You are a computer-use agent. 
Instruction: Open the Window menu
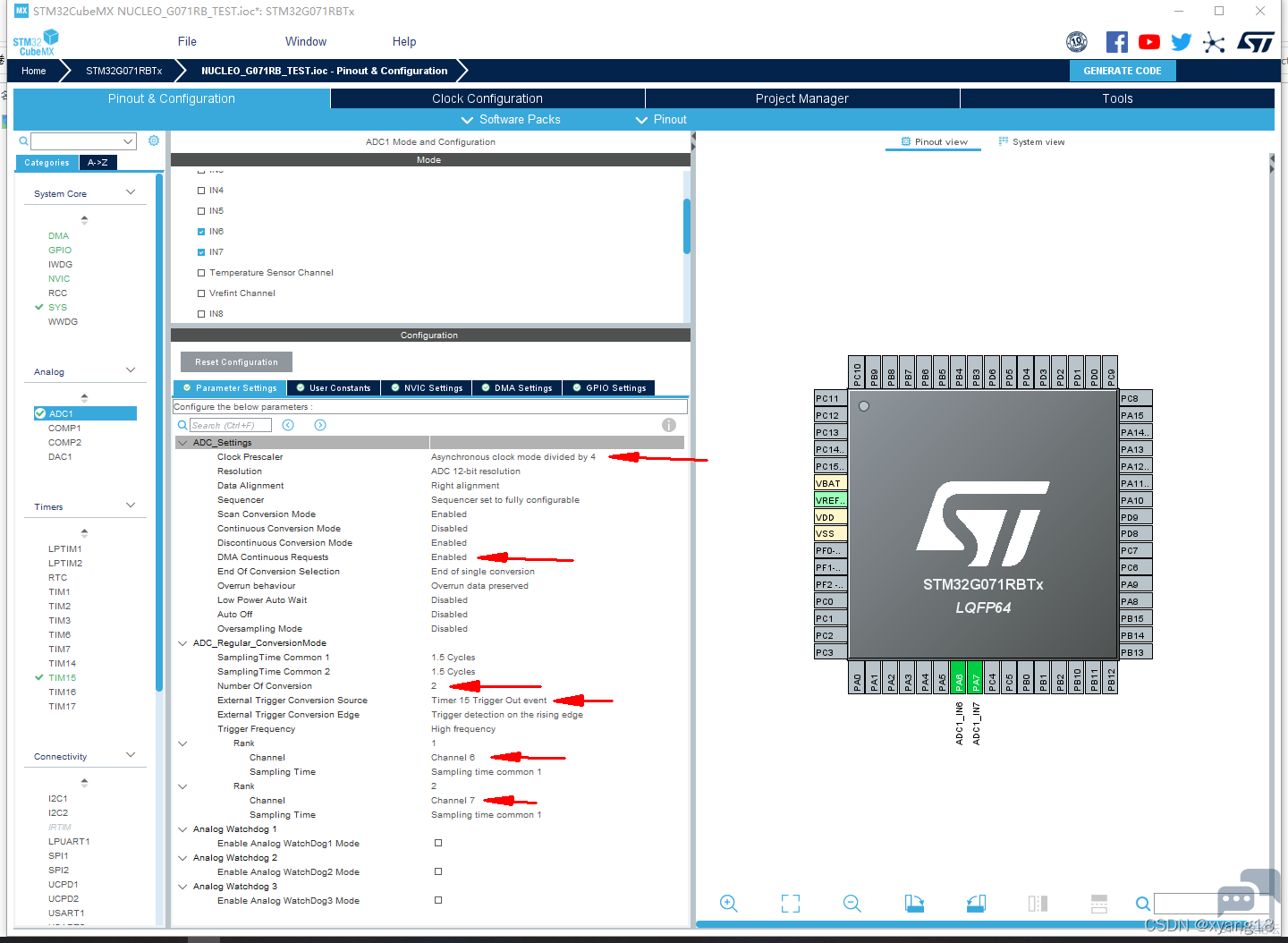pyautogui.click(x=306, y=42)
